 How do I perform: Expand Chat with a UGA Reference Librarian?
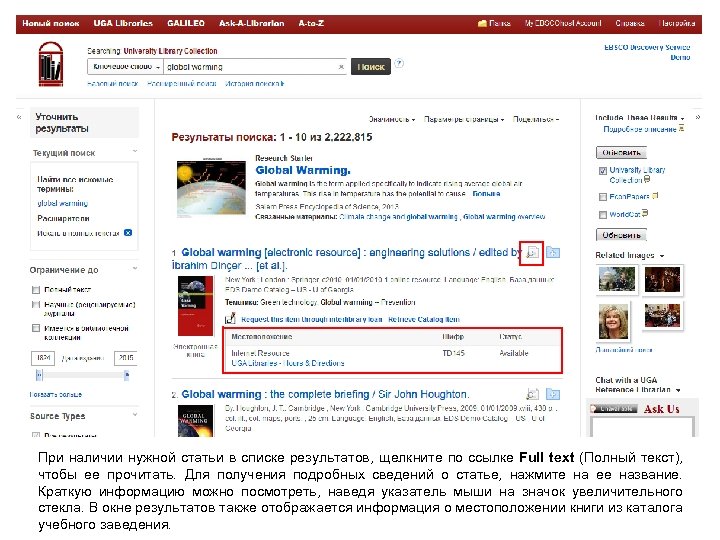678,390
